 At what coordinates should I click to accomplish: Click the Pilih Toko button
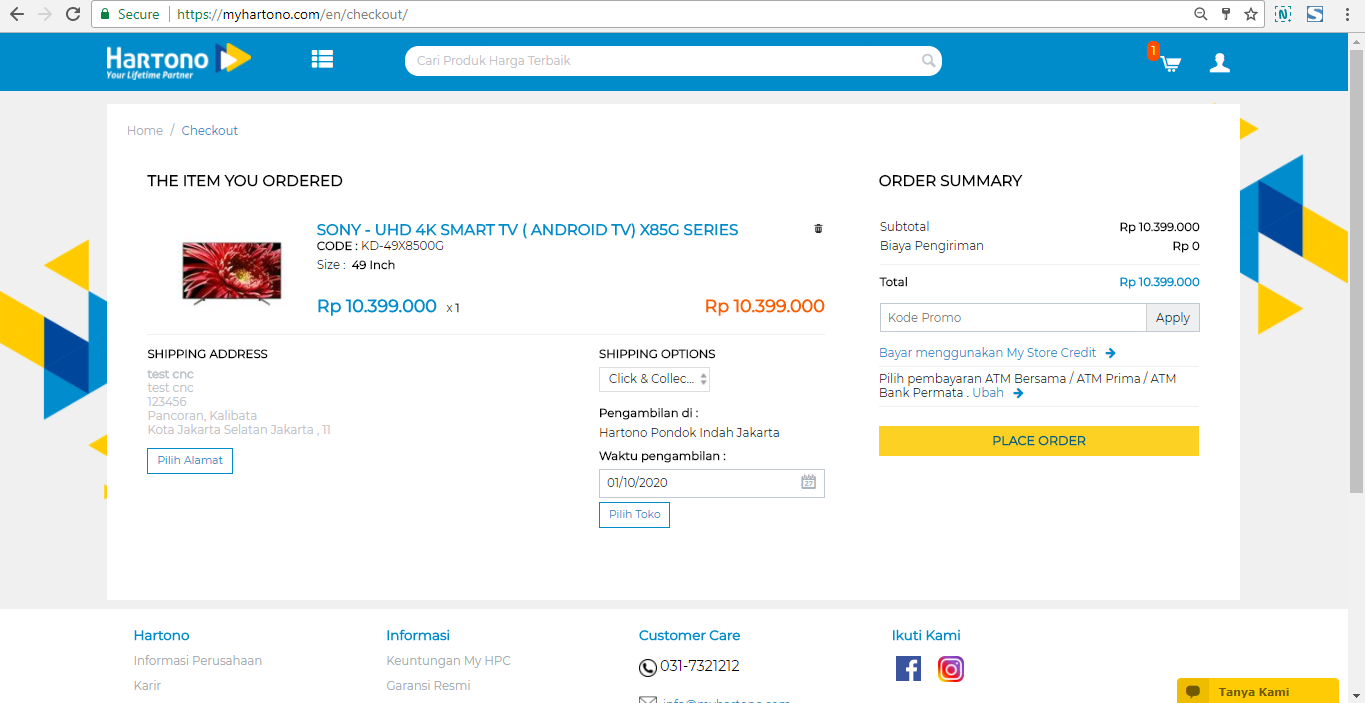[x=634, y=514]
